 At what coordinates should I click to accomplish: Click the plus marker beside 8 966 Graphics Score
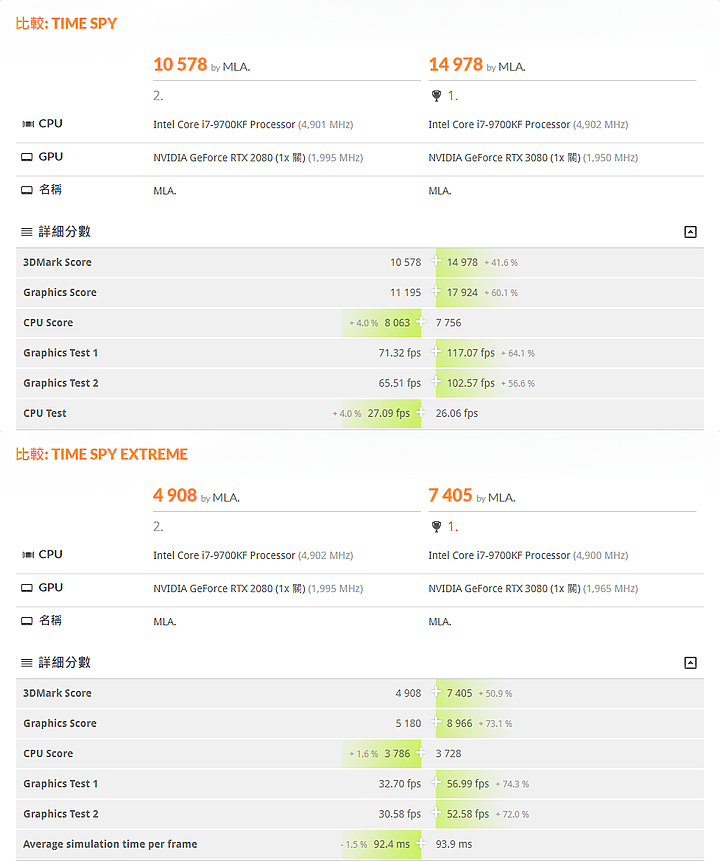436,722
